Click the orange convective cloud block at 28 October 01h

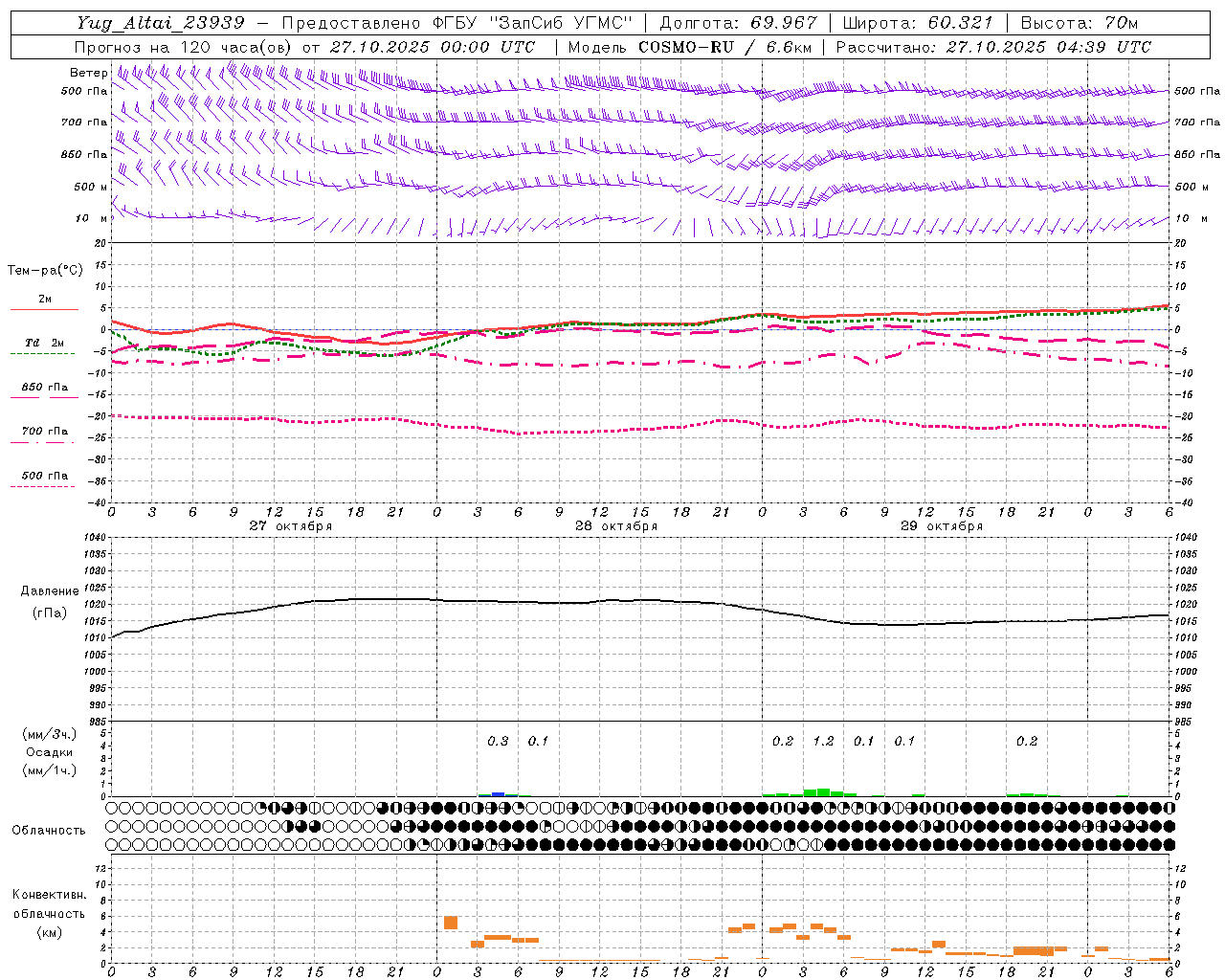(451, 923)
